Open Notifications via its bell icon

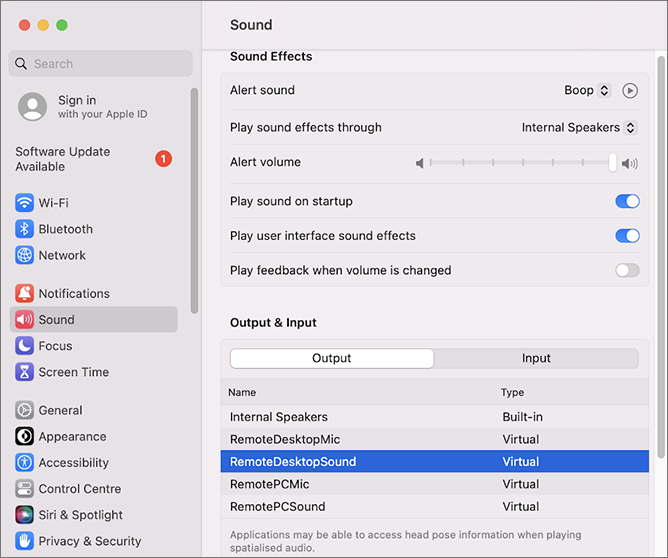(25, 293)
